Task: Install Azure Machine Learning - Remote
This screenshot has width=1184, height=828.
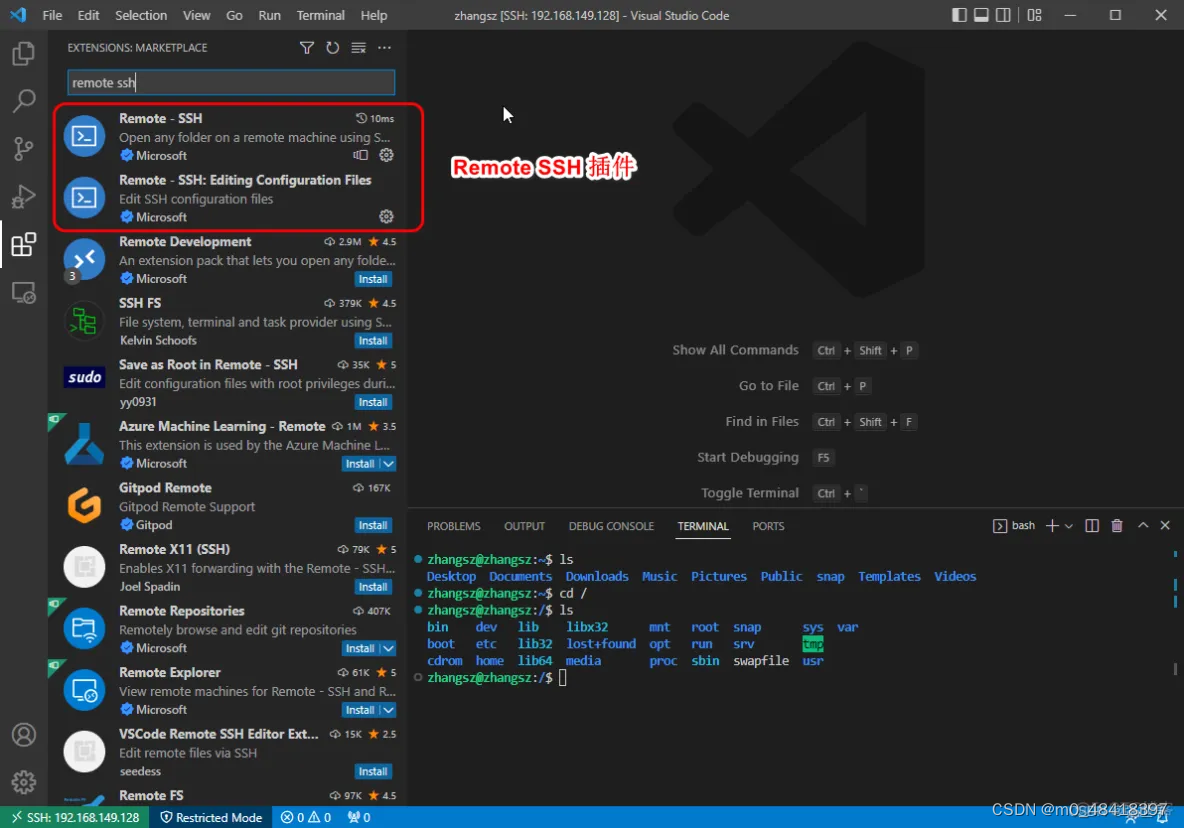Action: click(360, 463)
